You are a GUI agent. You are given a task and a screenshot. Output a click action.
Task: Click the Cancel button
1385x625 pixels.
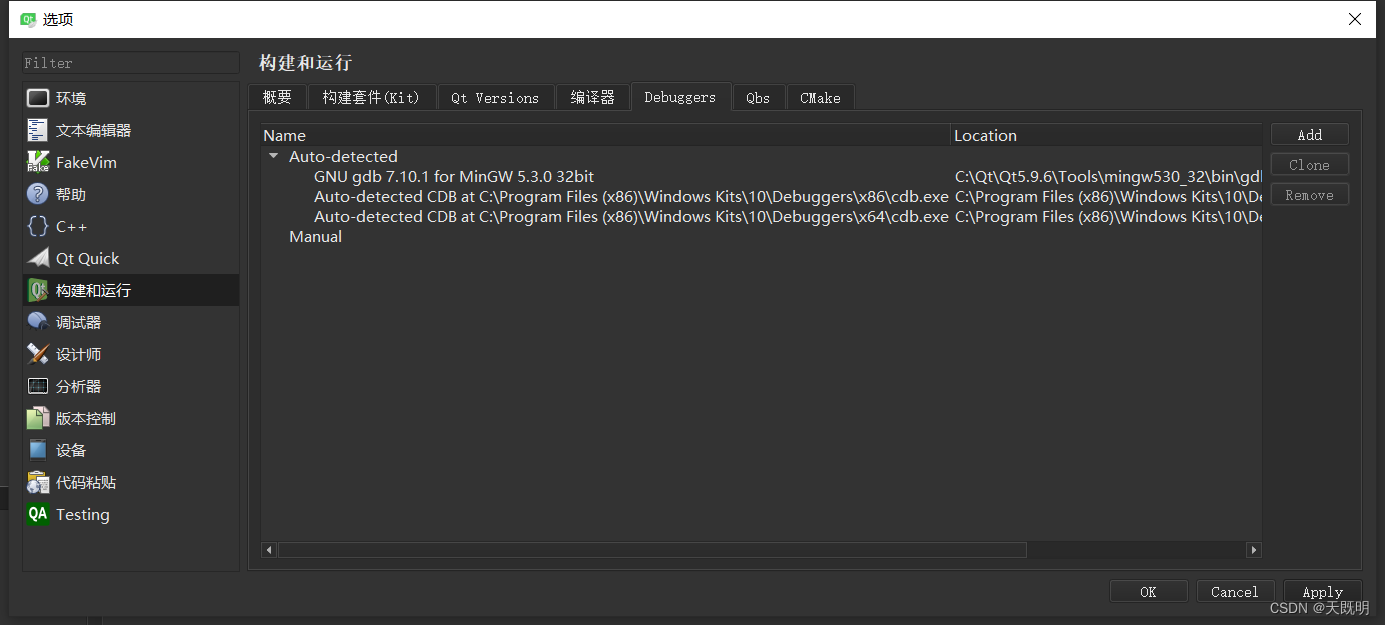(x=1235, y=592)
